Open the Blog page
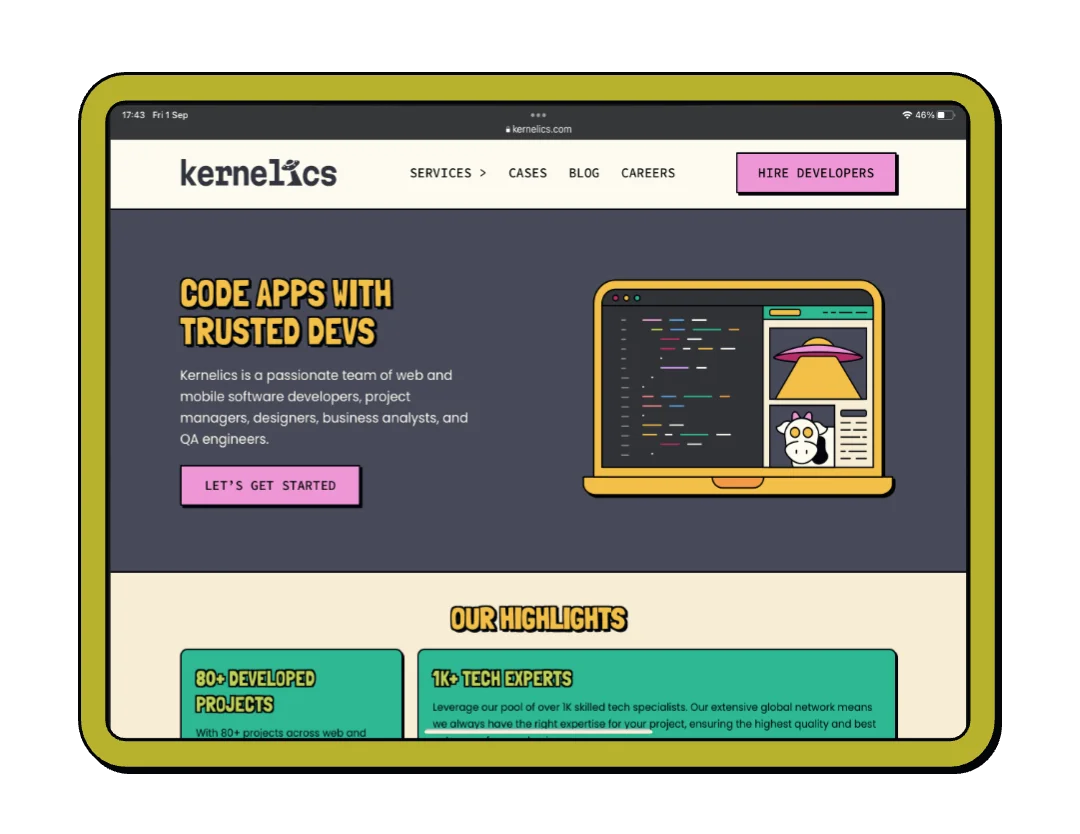 [583, 173]
